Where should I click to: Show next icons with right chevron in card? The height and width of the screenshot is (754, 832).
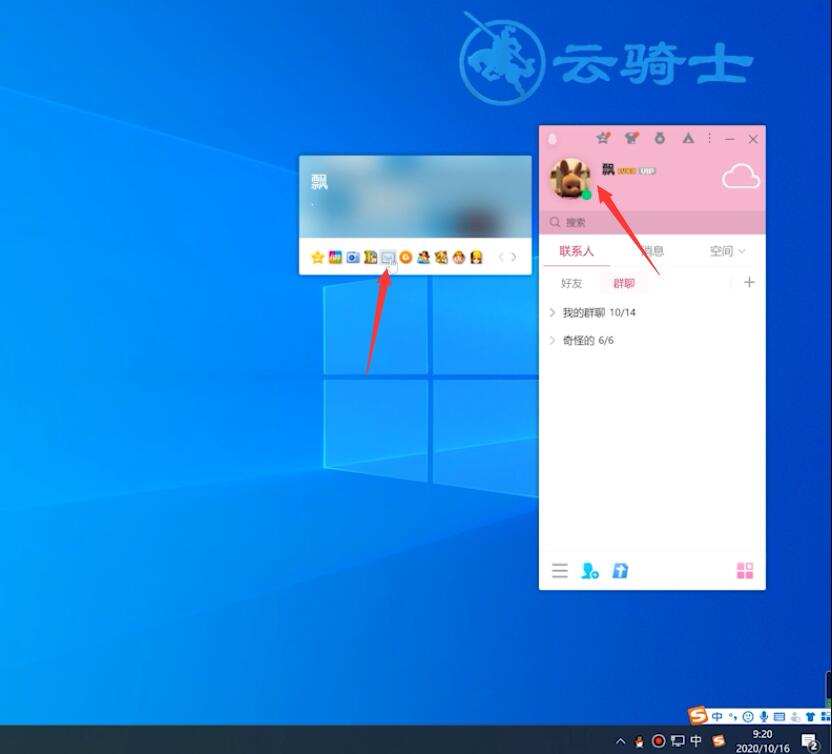(514, 257)
